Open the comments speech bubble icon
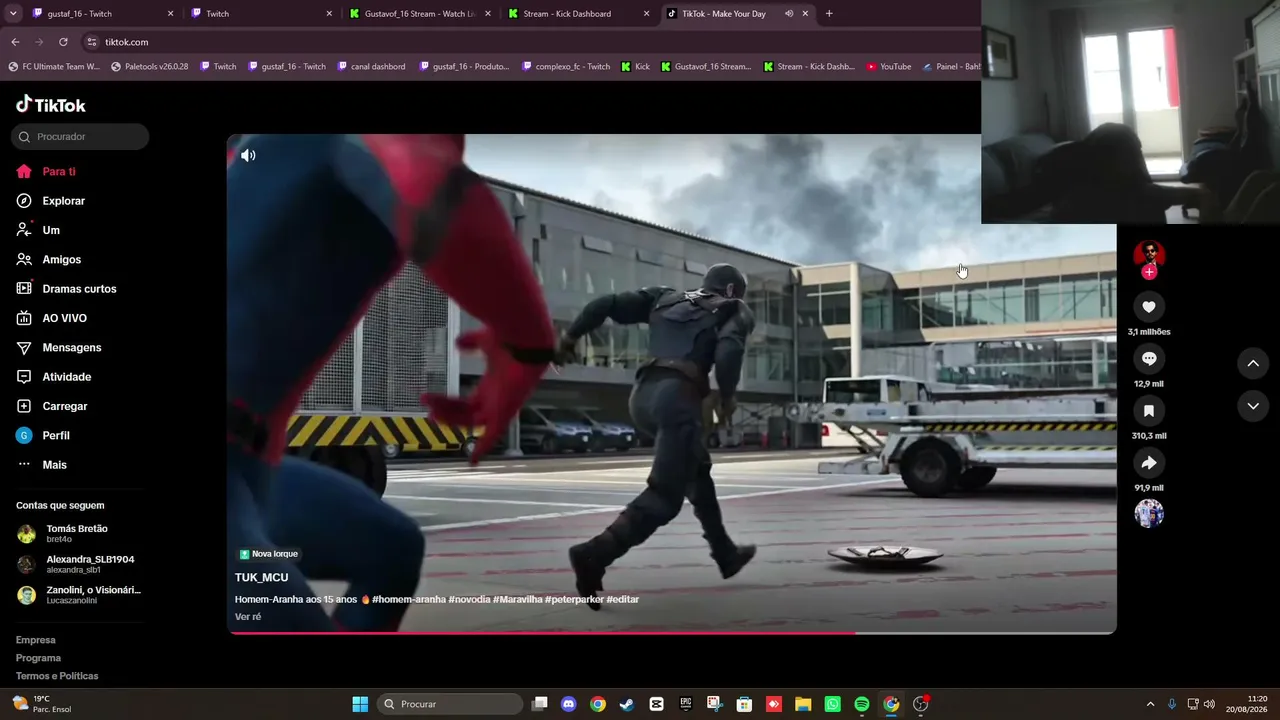The width and height of the screenshot is (1280, 720). click(1149, 359)
